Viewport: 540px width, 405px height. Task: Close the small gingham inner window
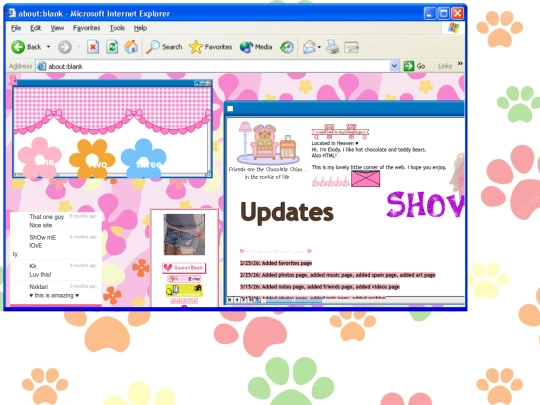coord(208,83)
